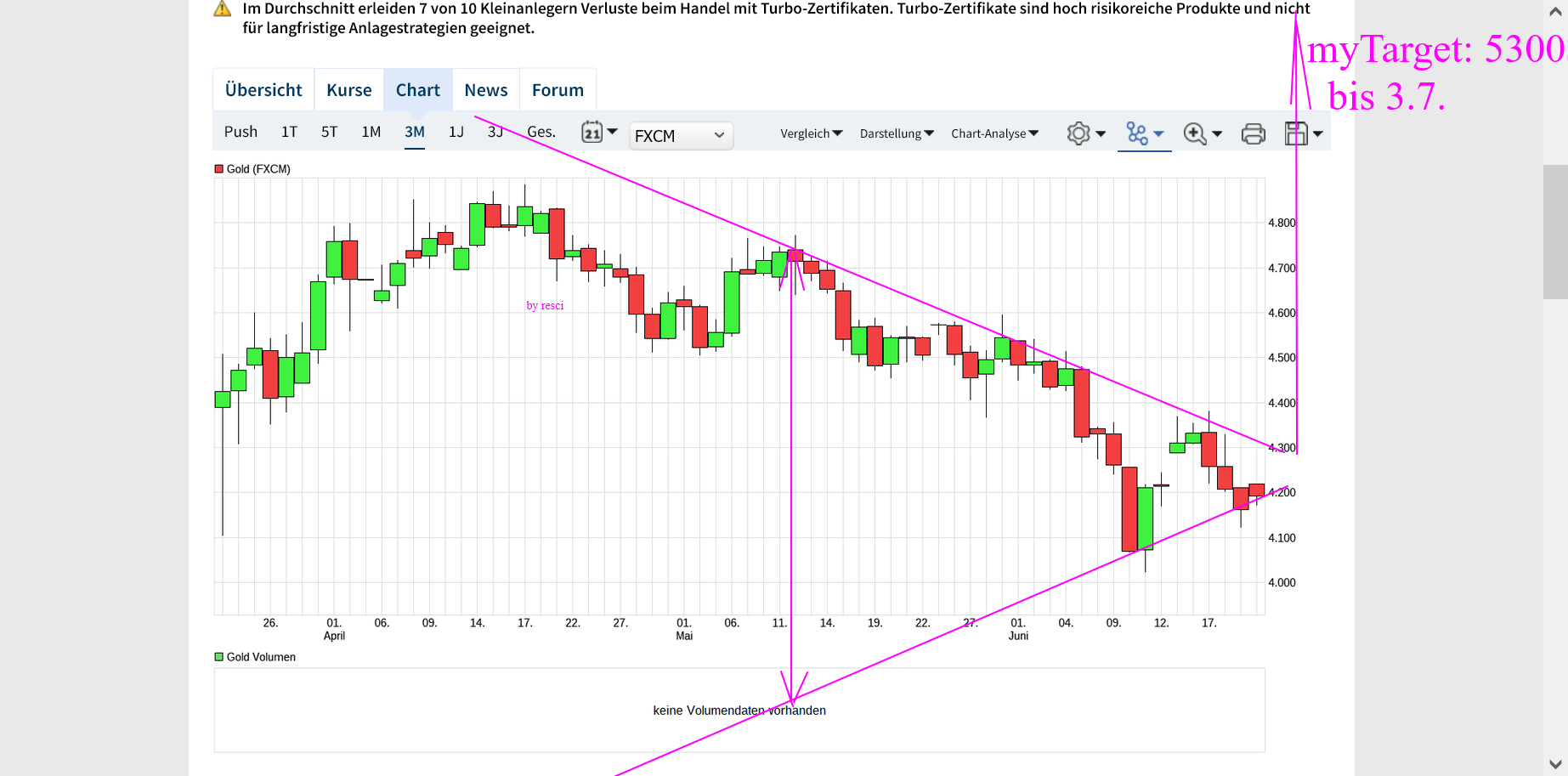Open the chart settings gear
This screenshot has height=776, width=1568.
[x=1078, y=133]
